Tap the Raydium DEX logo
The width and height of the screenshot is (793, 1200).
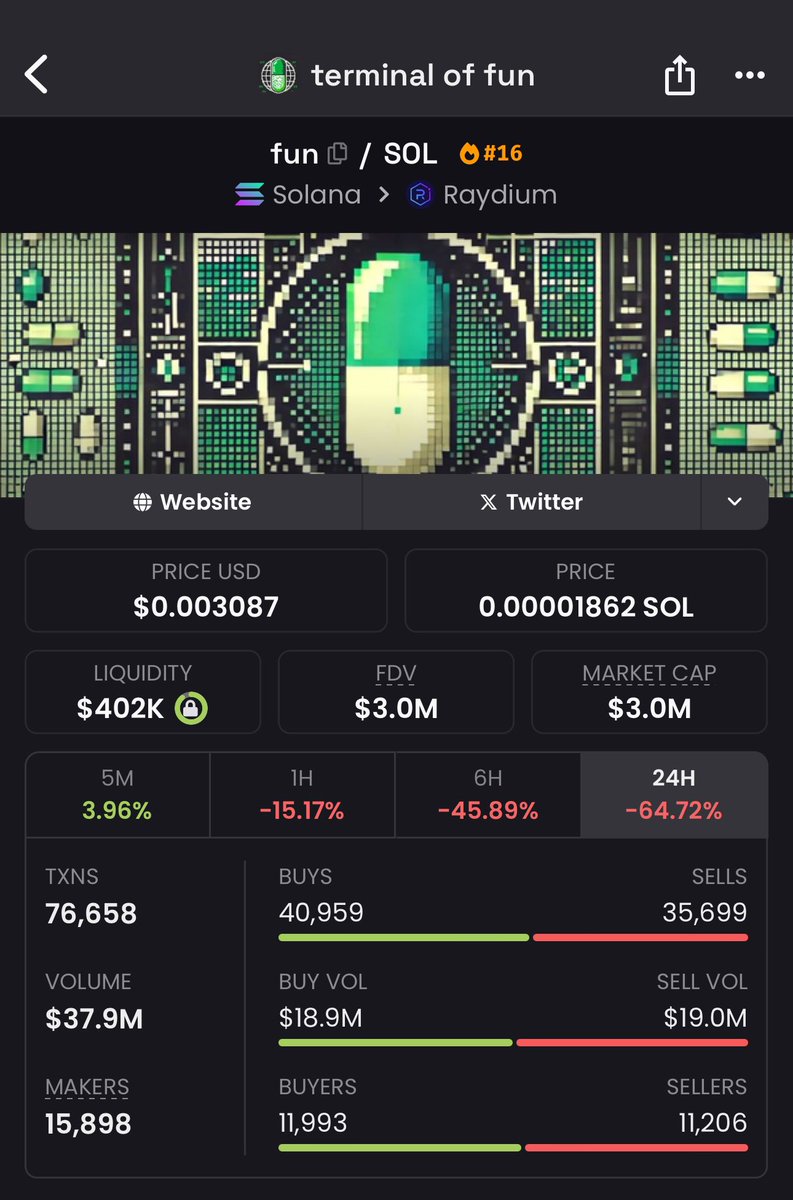click(x=421, y=194)
